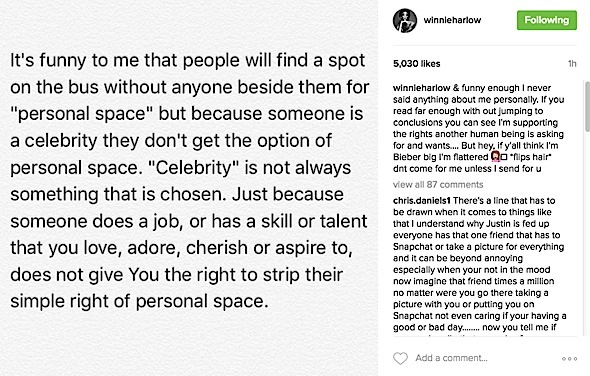Click the Add a comment field

(451, 358)
